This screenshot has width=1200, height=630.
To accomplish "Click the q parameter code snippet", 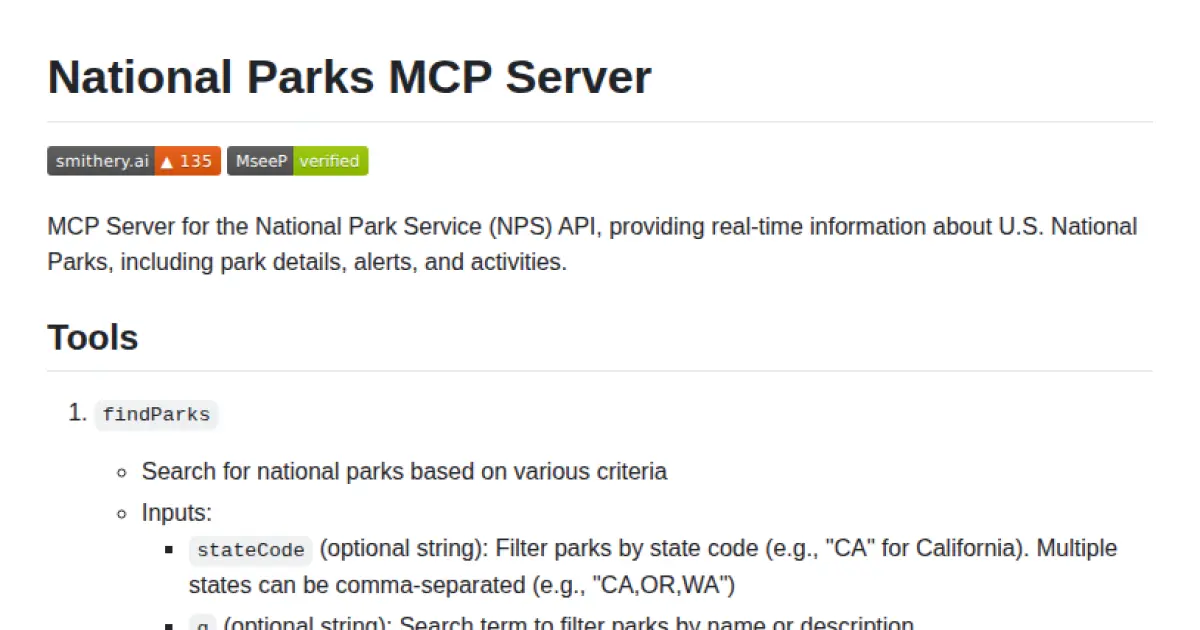I will coord(203,623).
